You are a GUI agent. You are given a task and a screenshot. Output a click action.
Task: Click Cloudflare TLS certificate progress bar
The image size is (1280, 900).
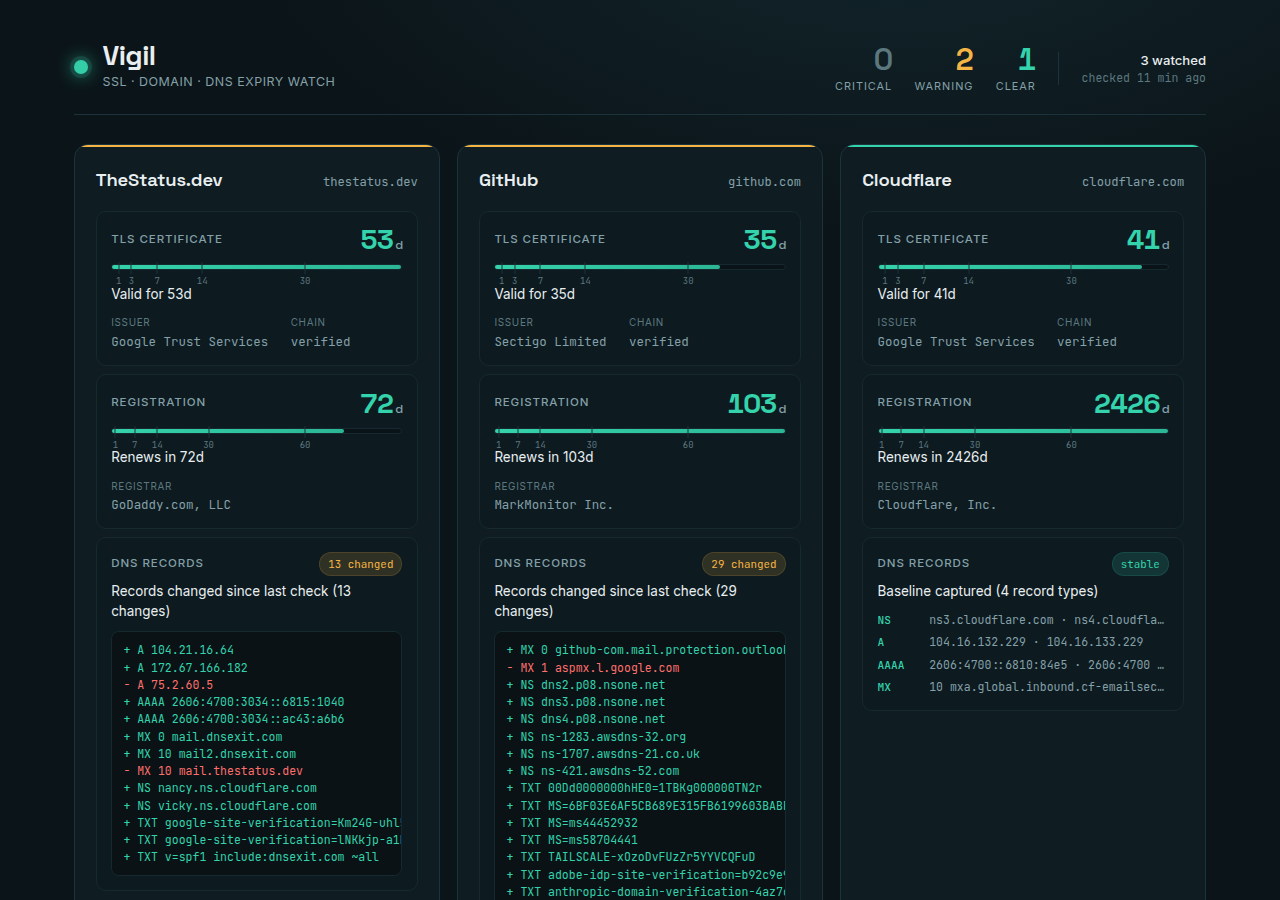click(x=1023, y=267)
